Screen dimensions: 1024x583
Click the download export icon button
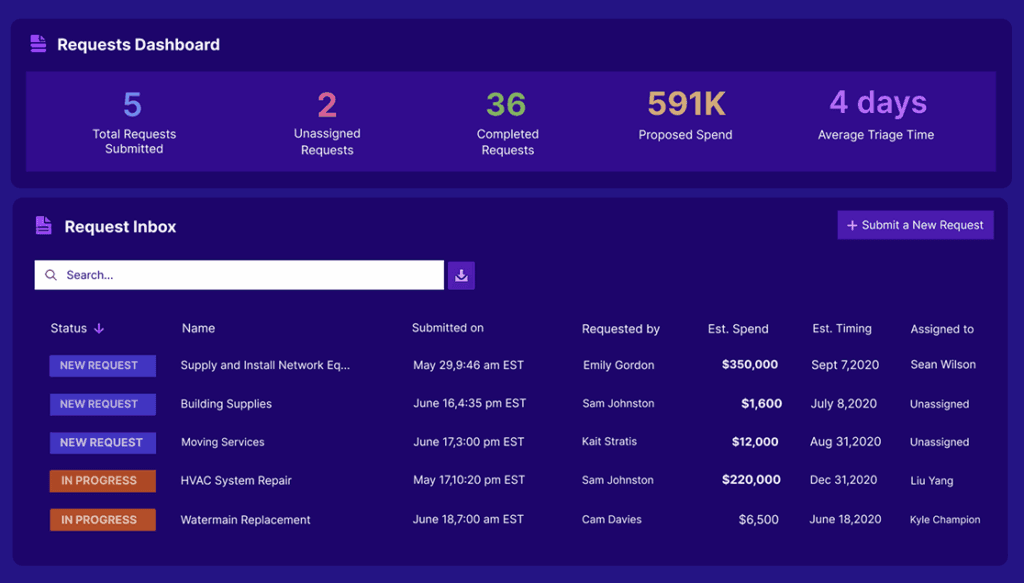461,275
